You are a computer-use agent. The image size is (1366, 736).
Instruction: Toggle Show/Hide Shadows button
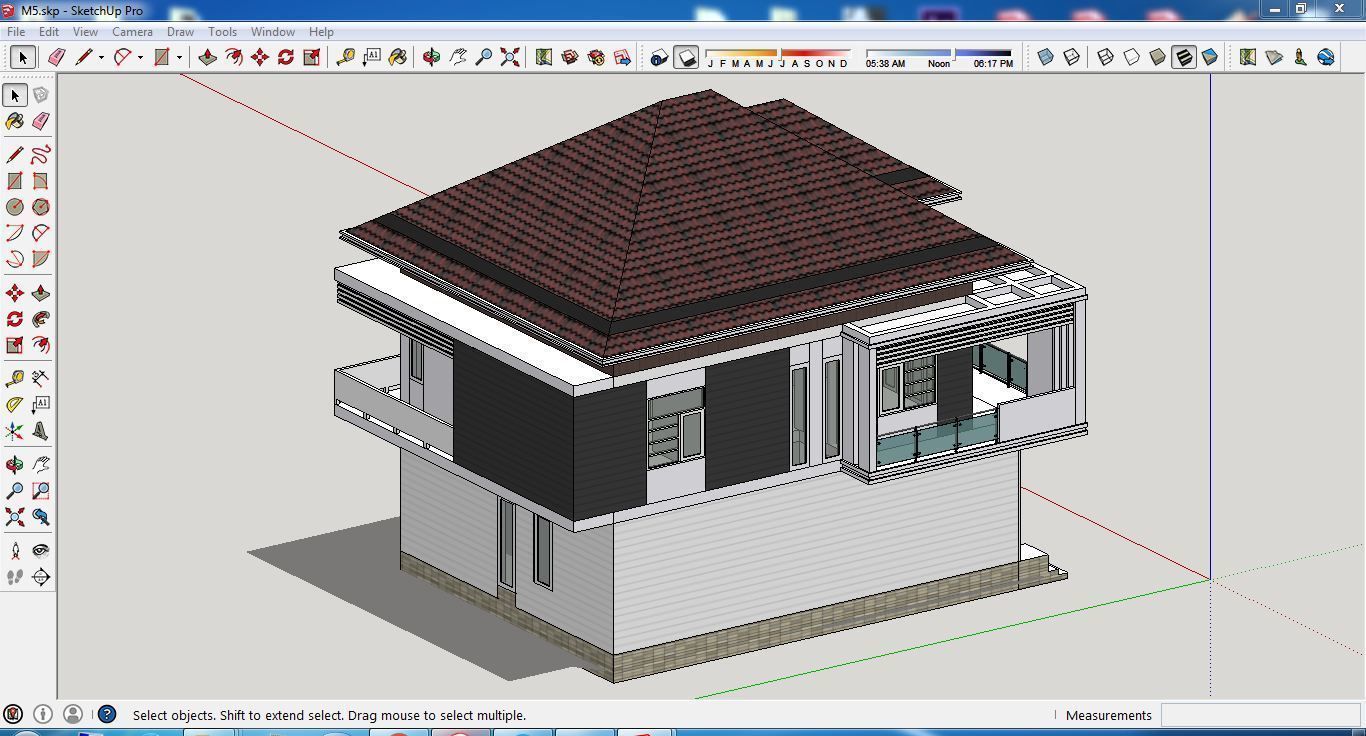click(686, 57)
